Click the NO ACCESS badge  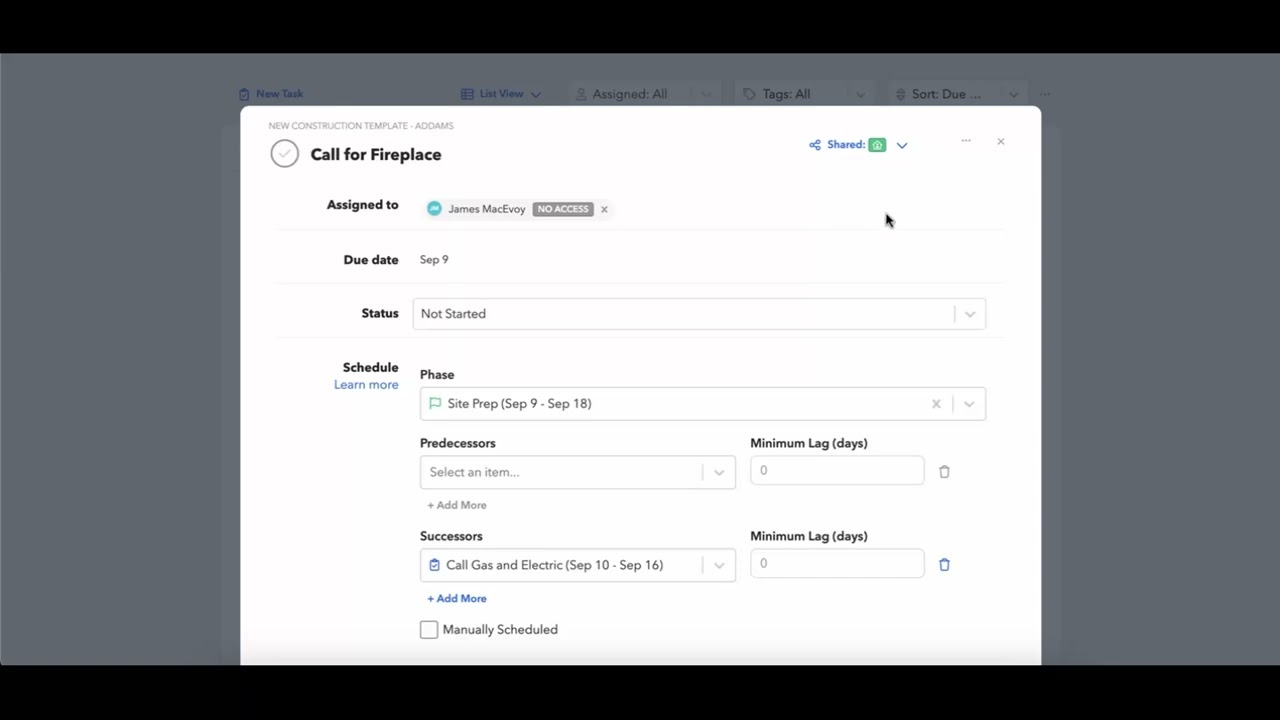point(563,209)
